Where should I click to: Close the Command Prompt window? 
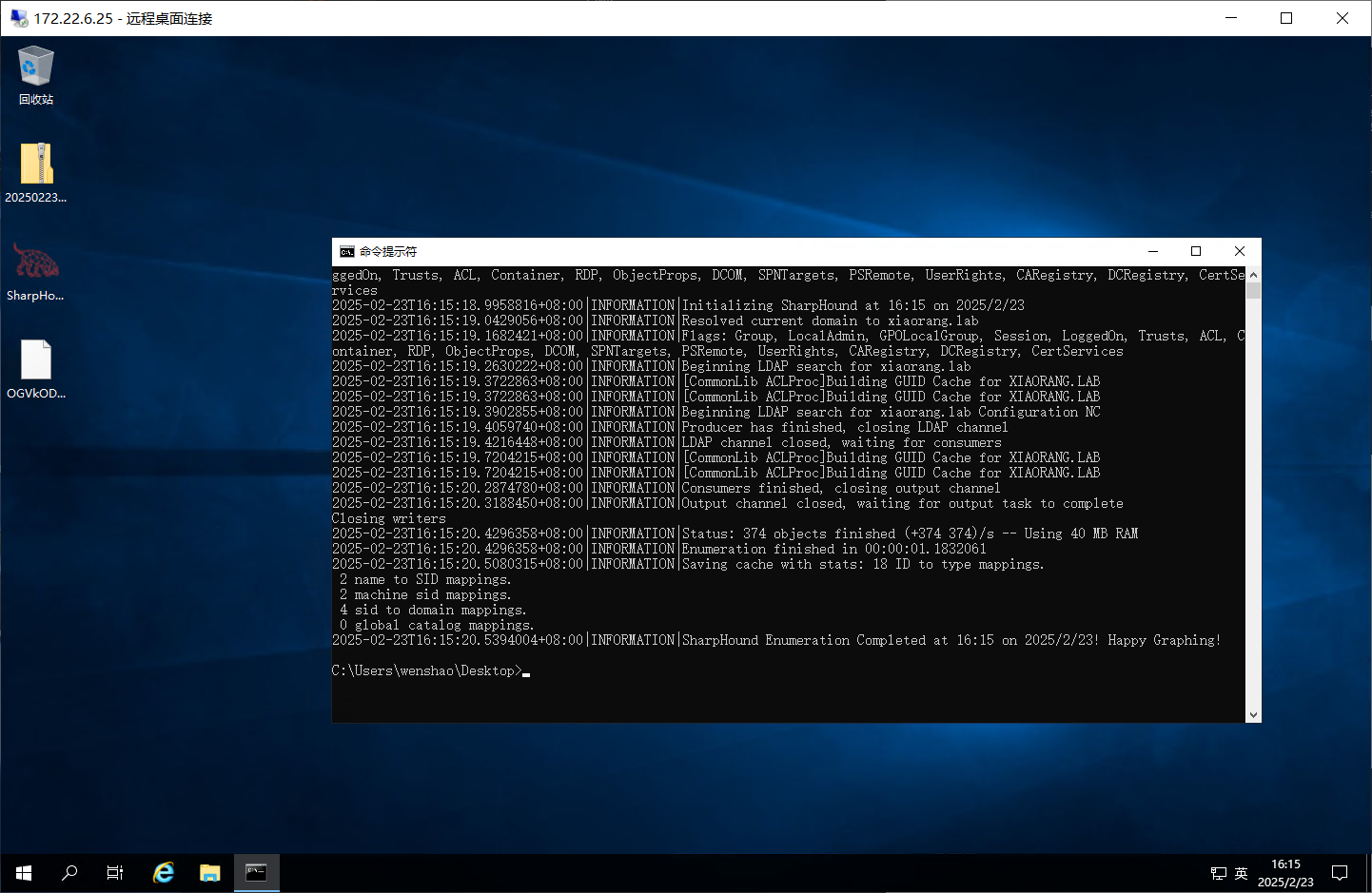(x=1240, y=251)
